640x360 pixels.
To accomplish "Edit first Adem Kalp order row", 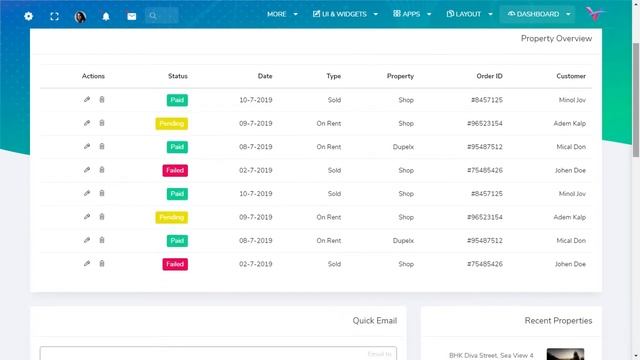I will pos(87,123).
